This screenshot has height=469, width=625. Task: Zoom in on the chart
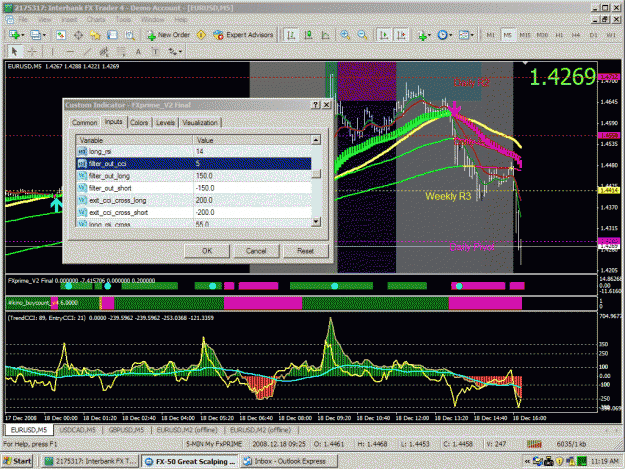[x=345, y=35]
